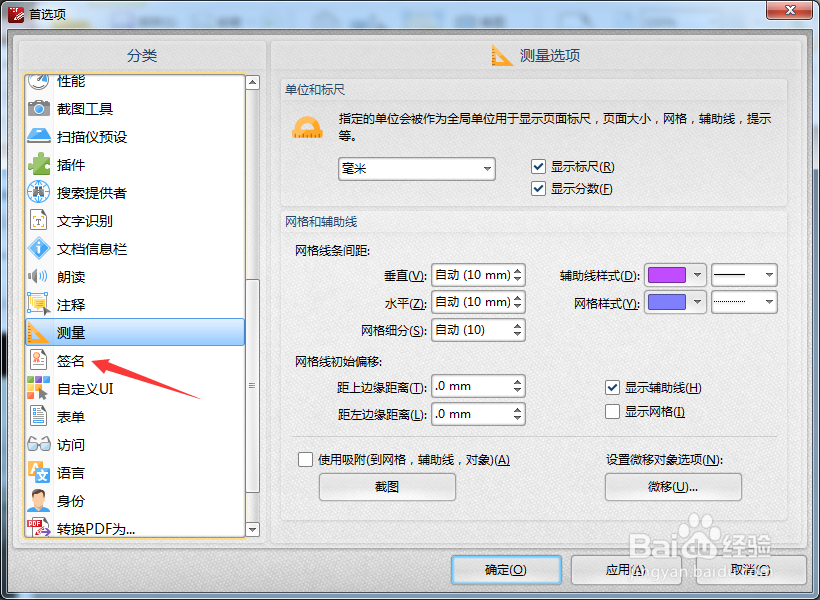The height and width of the screenshot is (600, 820).
Task: Open the 毫米 unit dropdown
Action: 417,169
